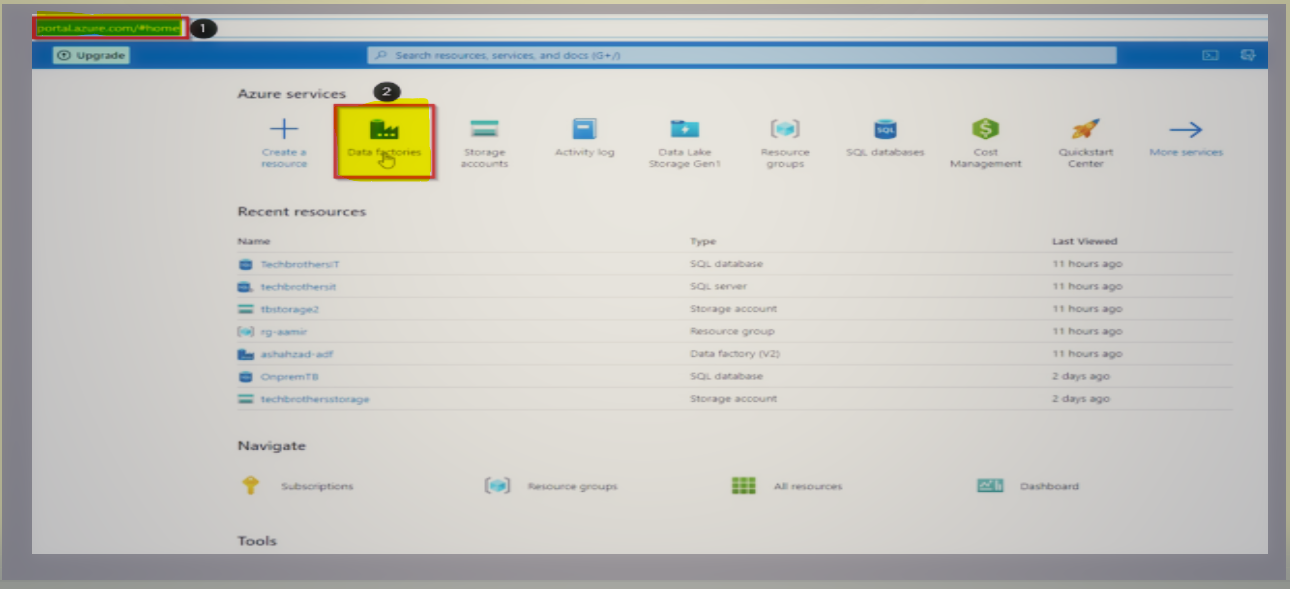Click the Name column header

click(x=254, y=241)
